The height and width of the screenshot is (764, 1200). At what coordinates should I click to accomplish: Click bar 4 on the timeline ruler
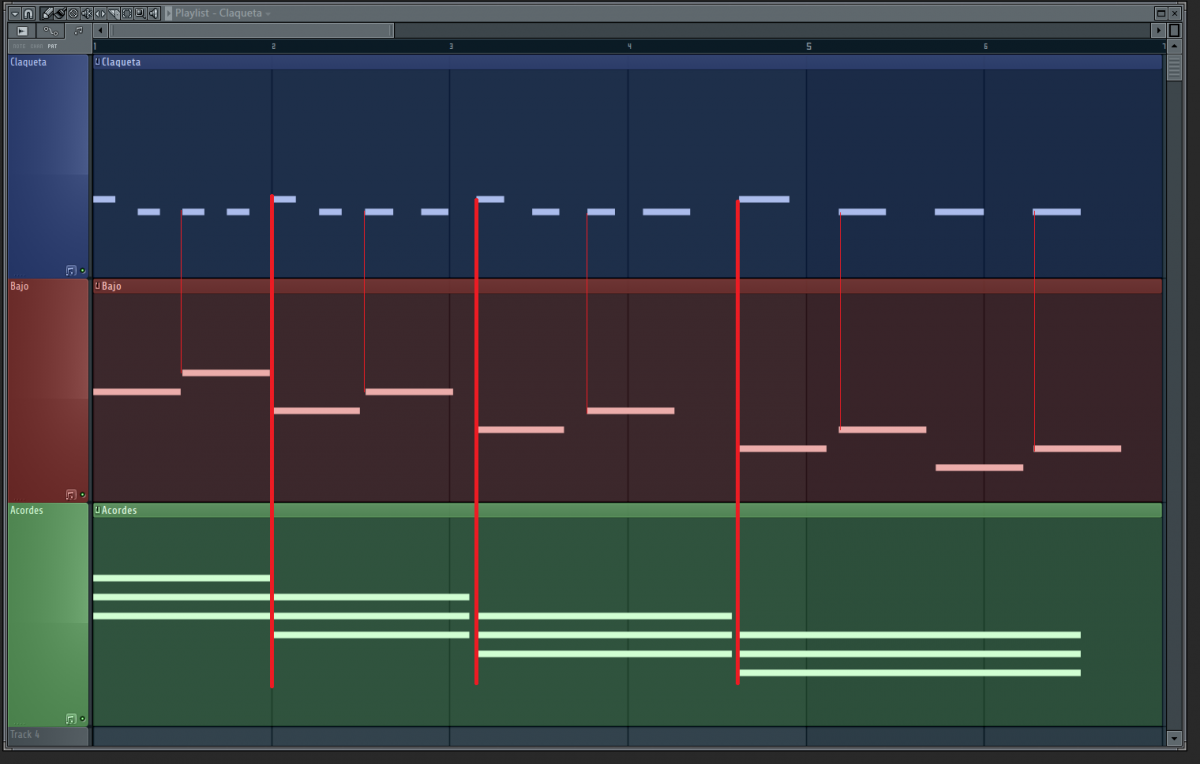tap(629, 46)
